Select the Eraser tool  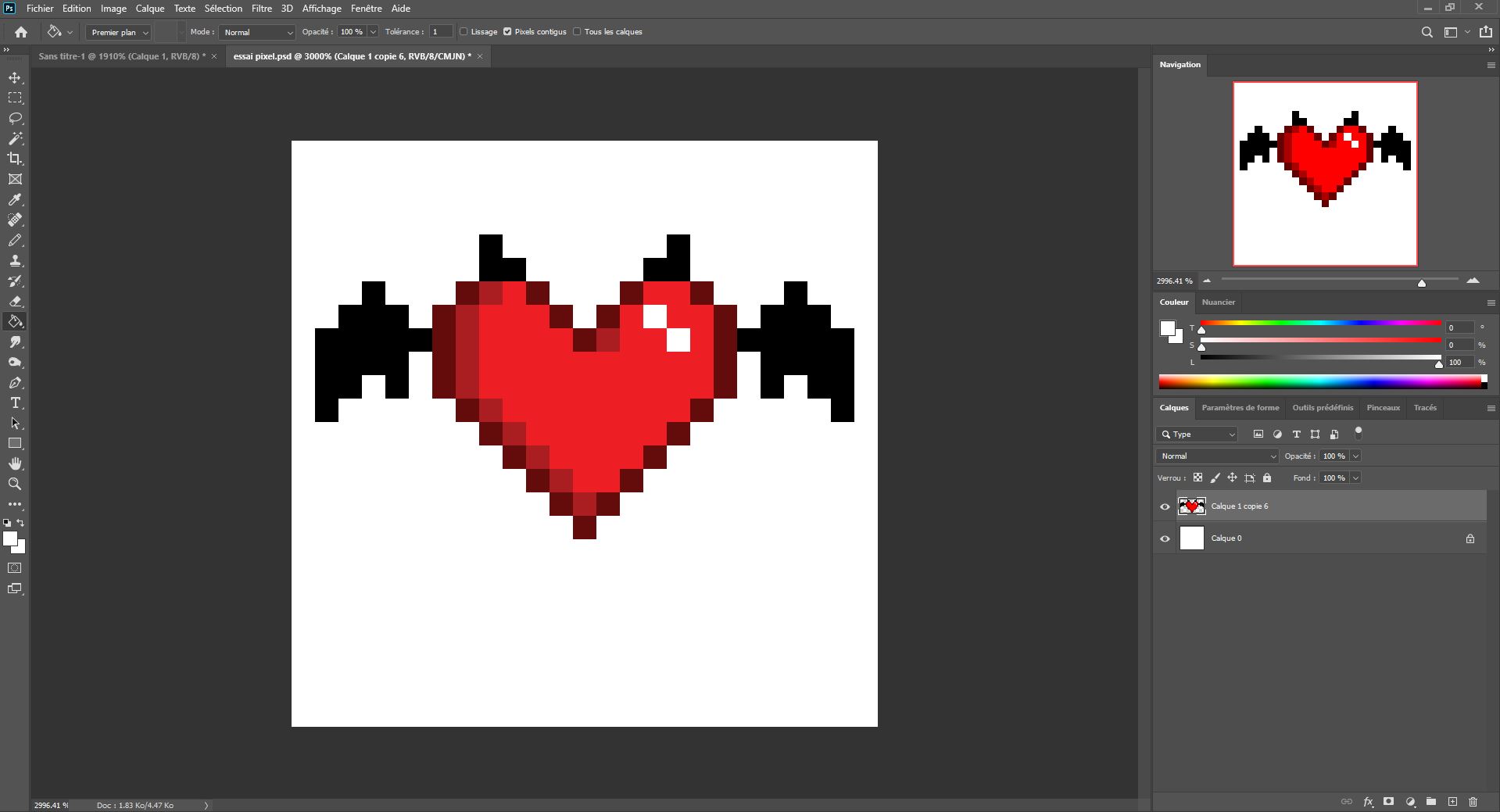pos(15,301)
